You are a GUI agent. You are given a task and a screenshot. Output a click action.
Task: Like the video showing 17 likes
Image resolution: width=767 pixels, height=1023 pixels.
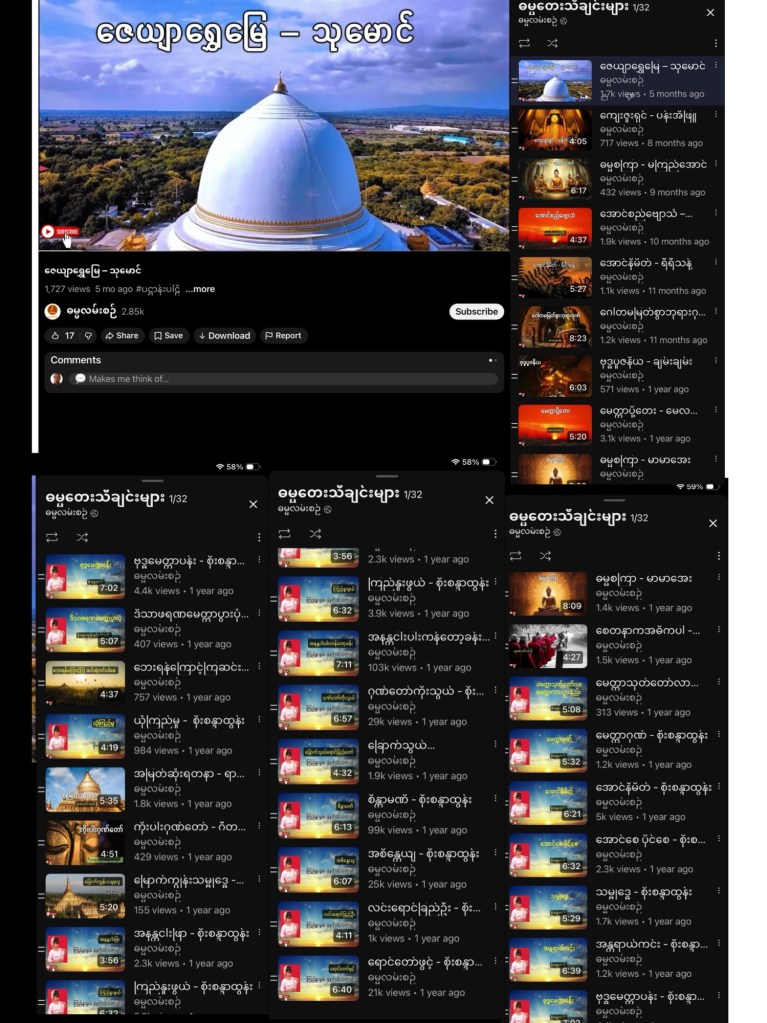(62, 336)
